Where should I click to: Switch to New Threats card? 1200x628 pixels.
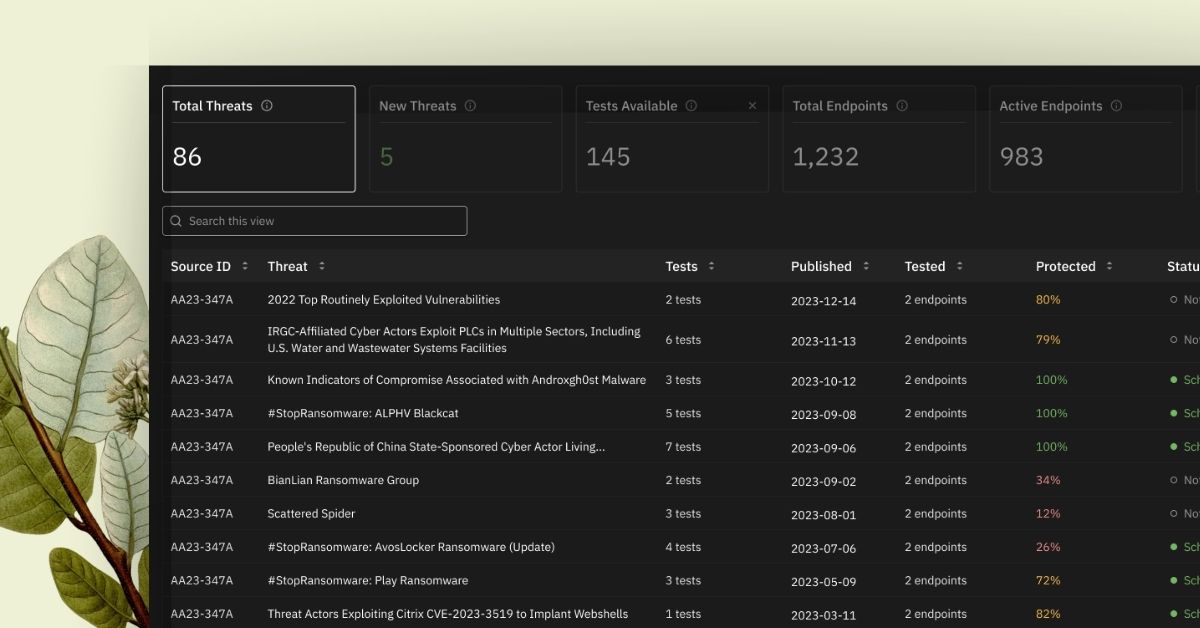465,139
